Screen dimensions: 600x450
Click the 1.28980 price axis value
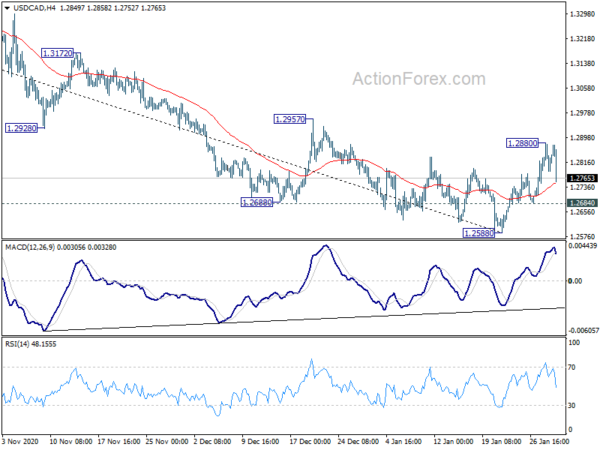click(x=582, y=138)
